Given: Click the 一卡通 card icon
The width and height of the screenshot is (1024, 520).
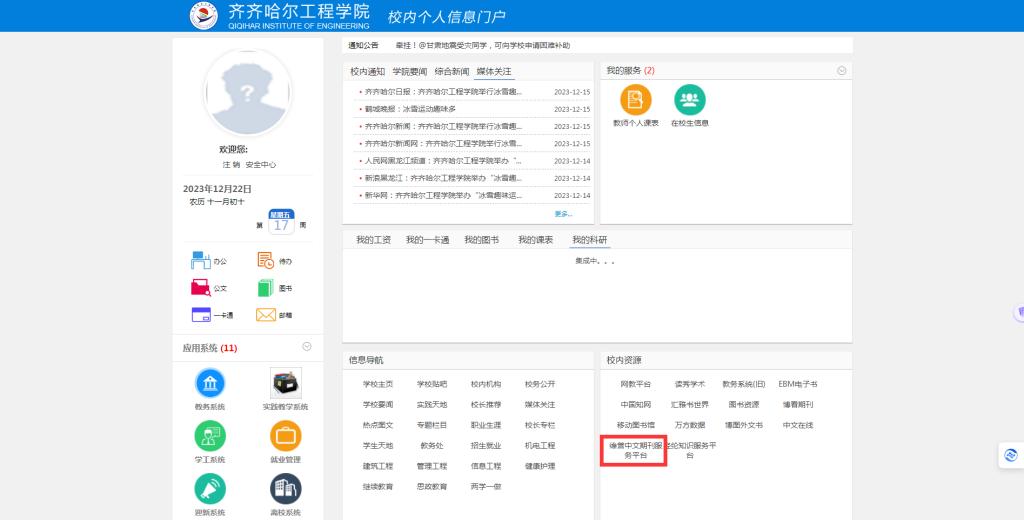Looking at the screenshot, I should pos(201,315).
